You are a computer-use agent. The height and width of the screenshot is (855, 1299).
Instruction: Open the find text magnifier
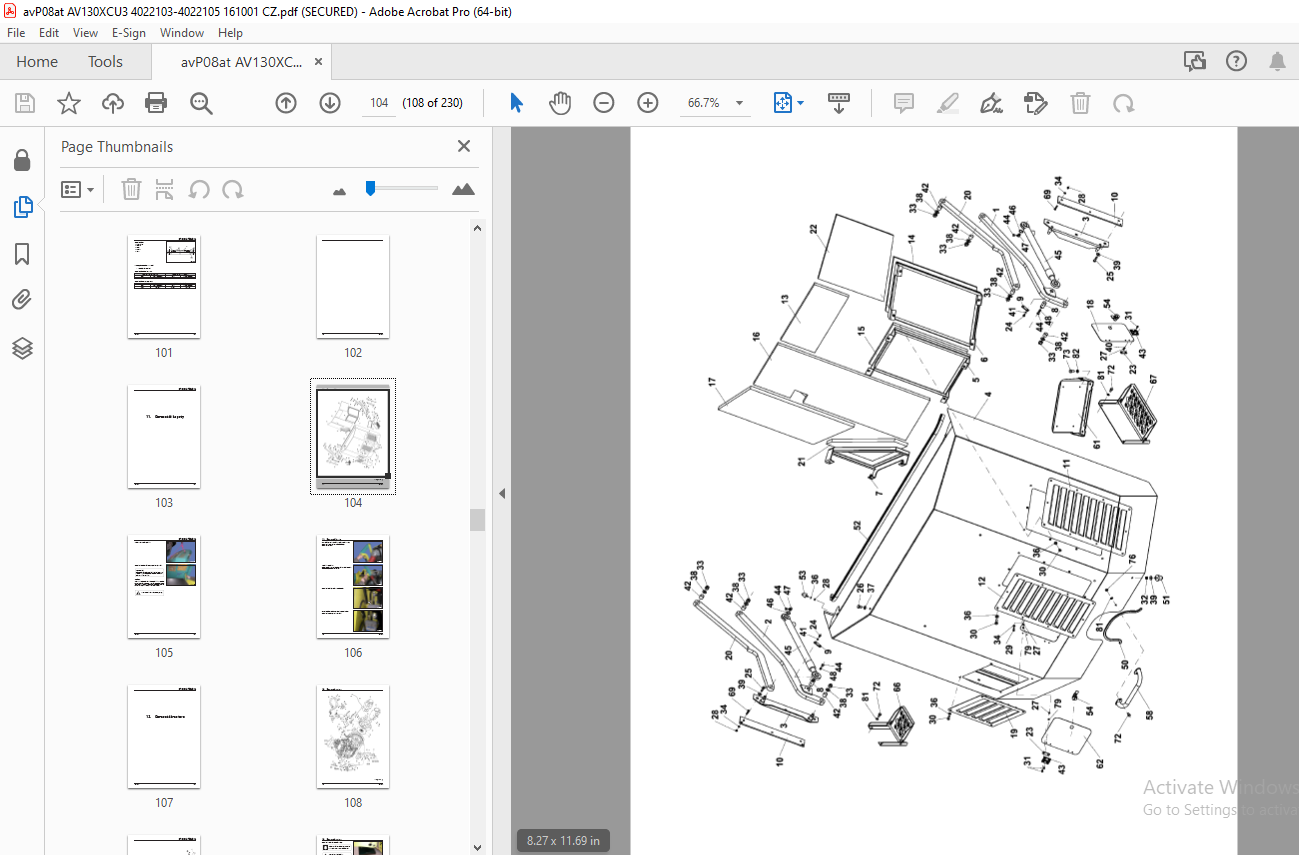pos(201,103)
